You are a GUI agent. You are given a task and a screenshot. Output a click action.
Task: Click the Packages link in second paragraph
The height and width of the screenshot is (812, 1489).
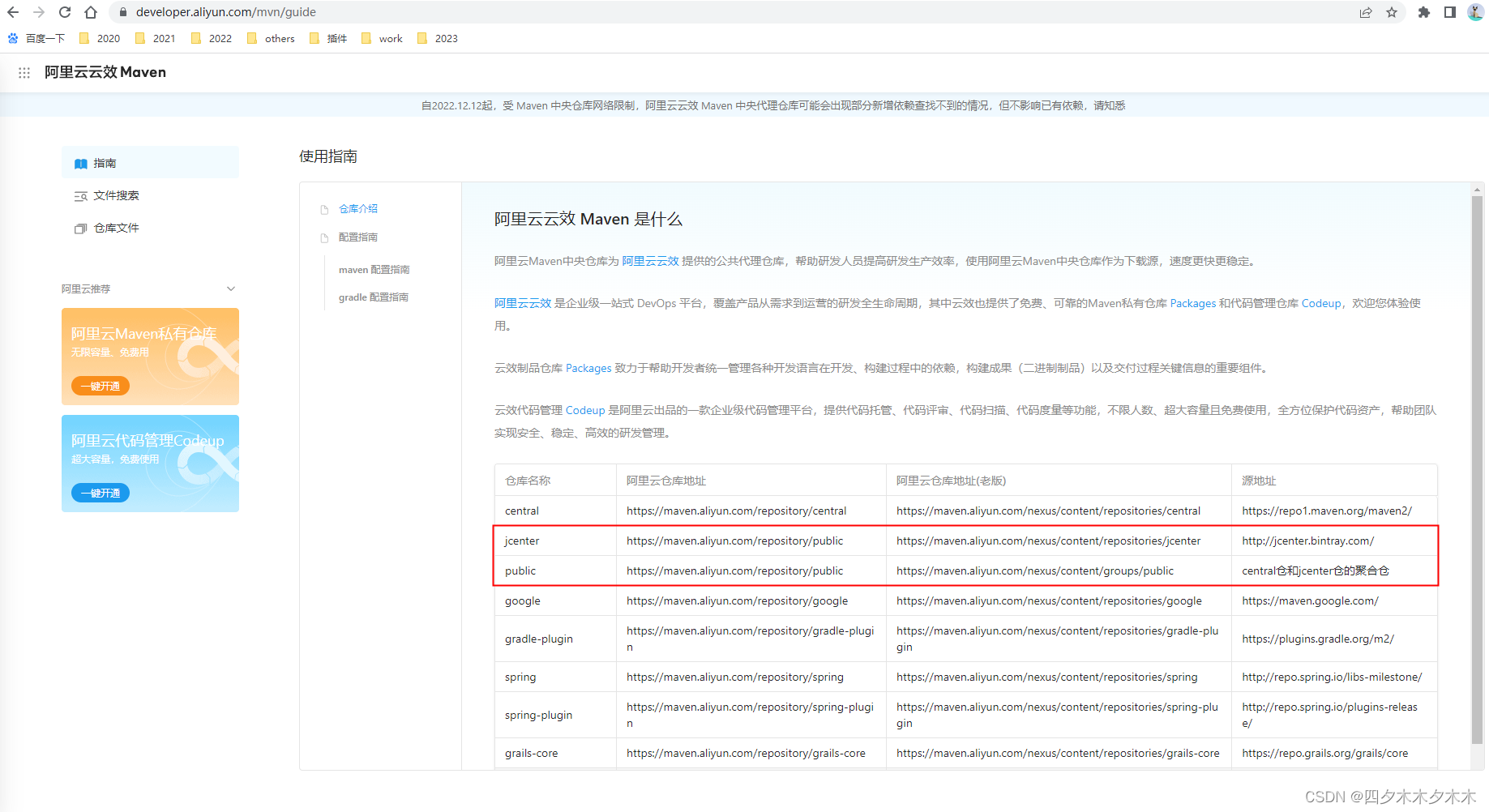[x=1193, y=303]
